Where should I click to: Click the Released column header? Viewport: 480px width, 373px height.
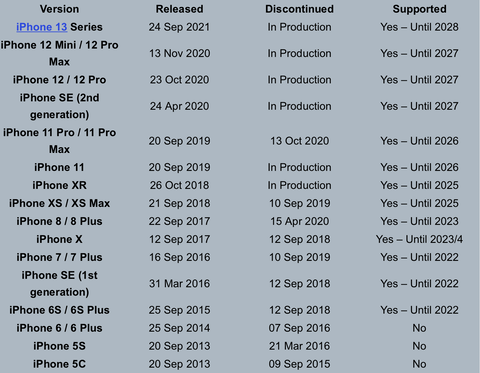click(179, 9)
